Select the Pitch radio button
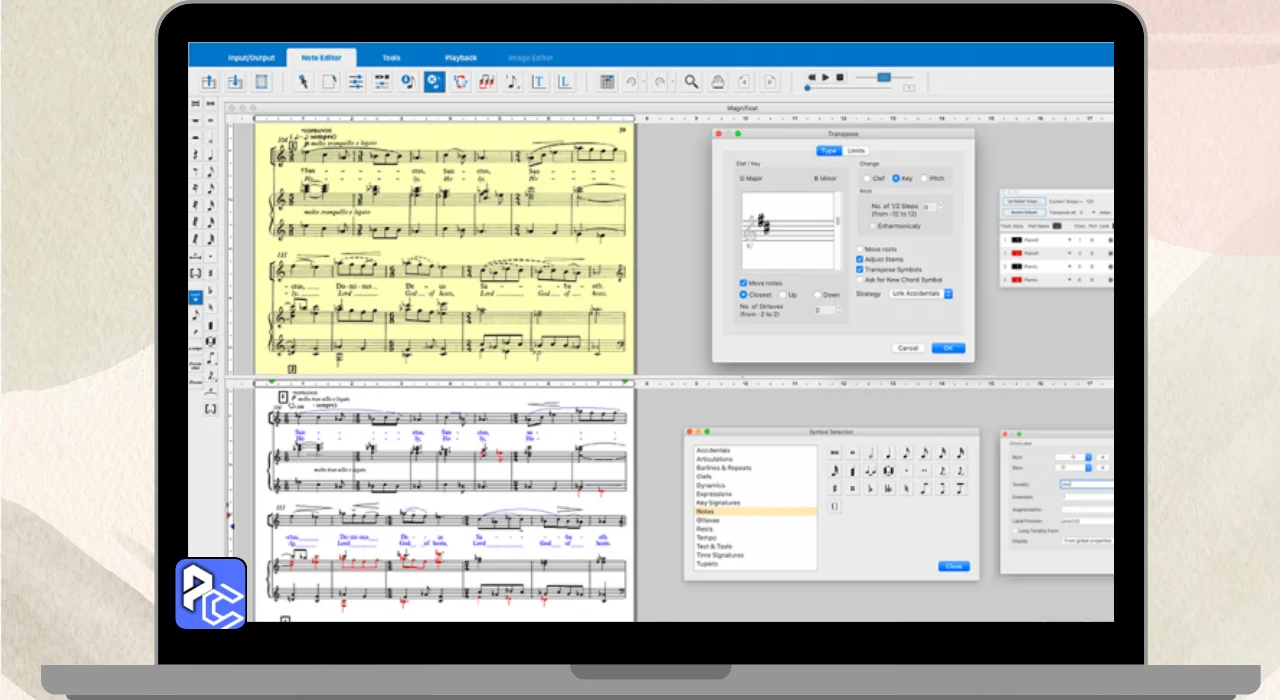The width and height of the screenshot is (1280, 700). click(924, 178)
